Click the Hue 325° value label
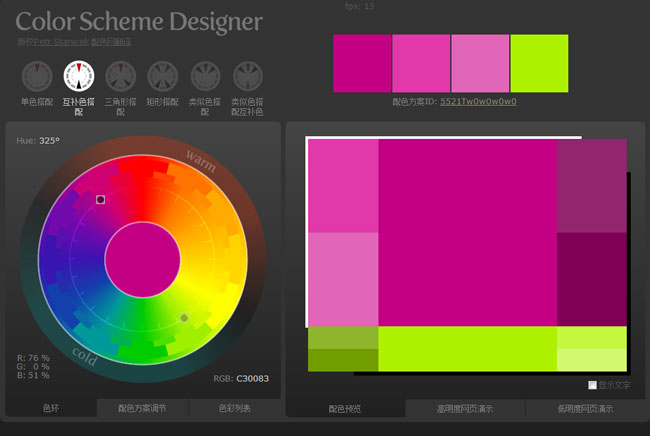The height and width of the screenshot is (436, 650). [x=38, y=141]
